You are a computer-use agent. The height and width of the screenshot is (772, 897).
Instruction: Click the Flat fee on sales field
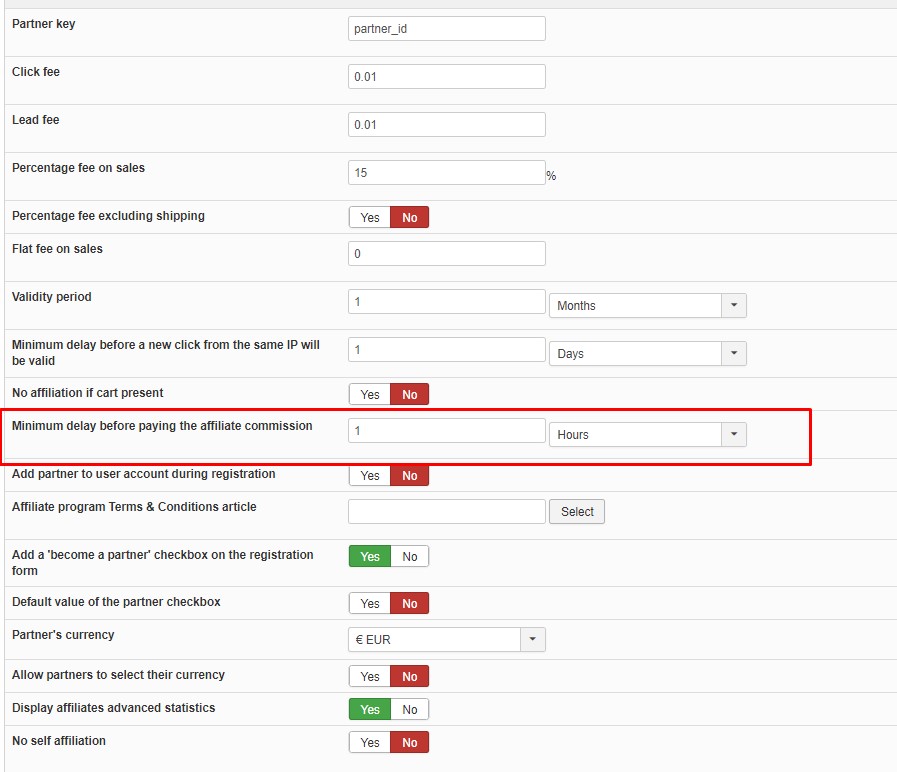(446, 254)
